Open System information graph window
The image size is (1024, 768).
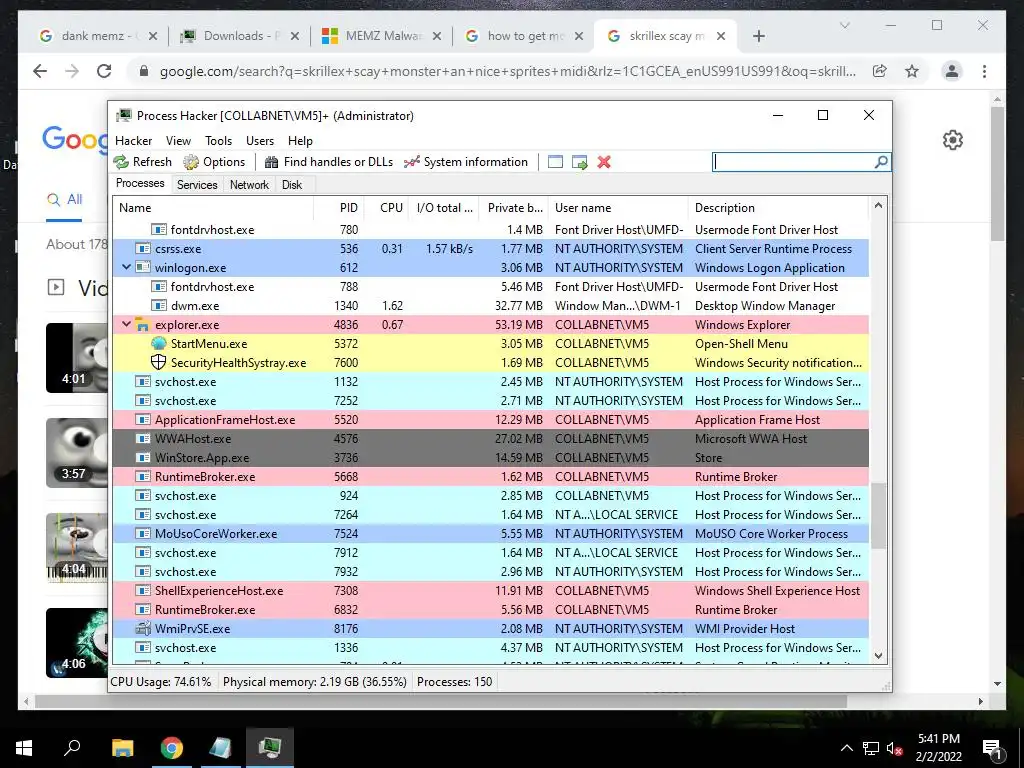pyautogui.click(x=466, y=162)
